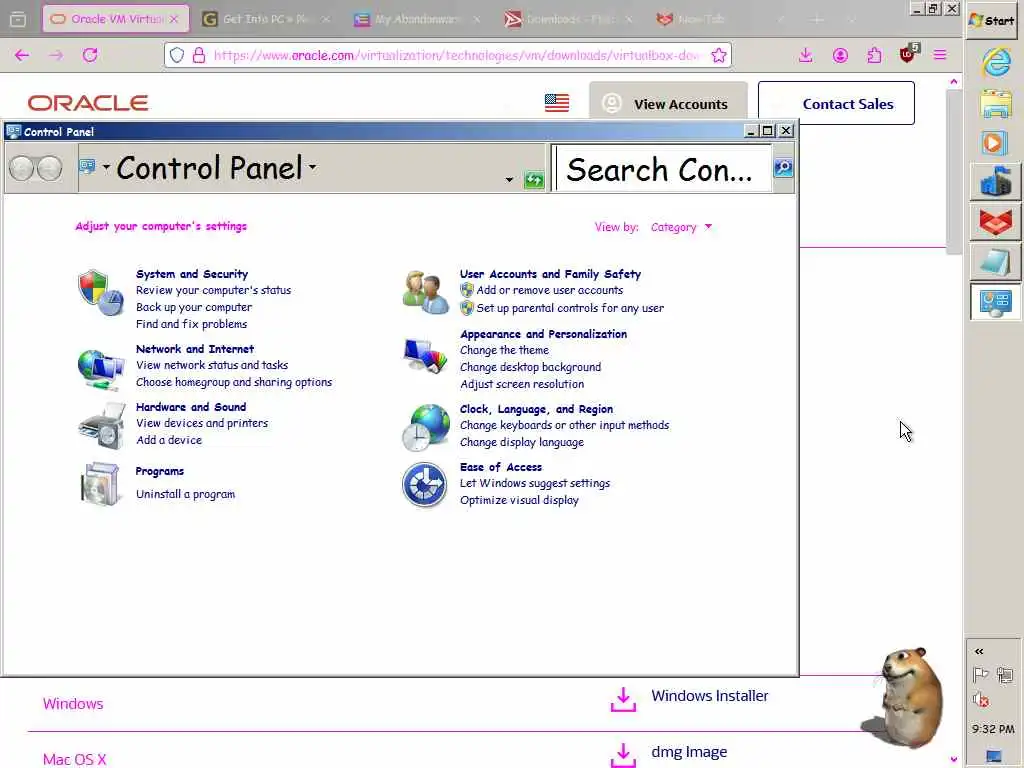Click Optimize visual display link

pyautogui.click(x=519, y=500)
